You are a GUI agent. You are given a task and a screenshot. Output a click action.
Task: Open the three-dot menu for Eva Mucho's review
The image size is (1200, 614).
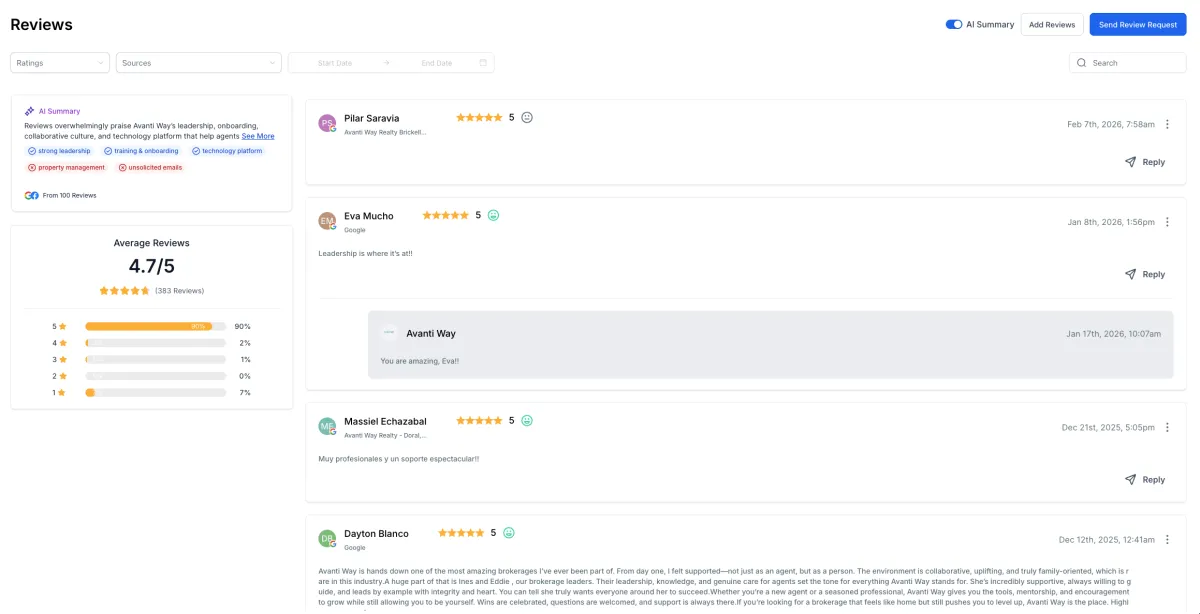(x=1167, y=222)
